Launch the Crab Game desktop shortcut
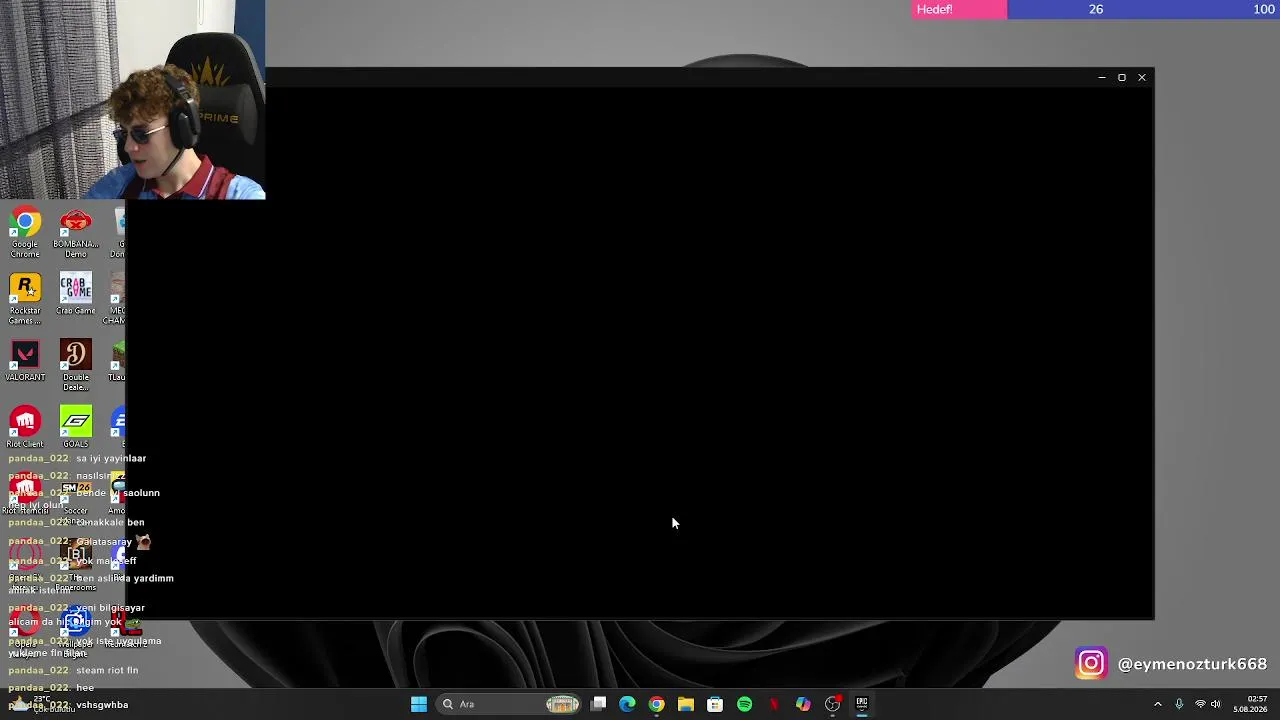1280x720 pixels. coord(76,294)
